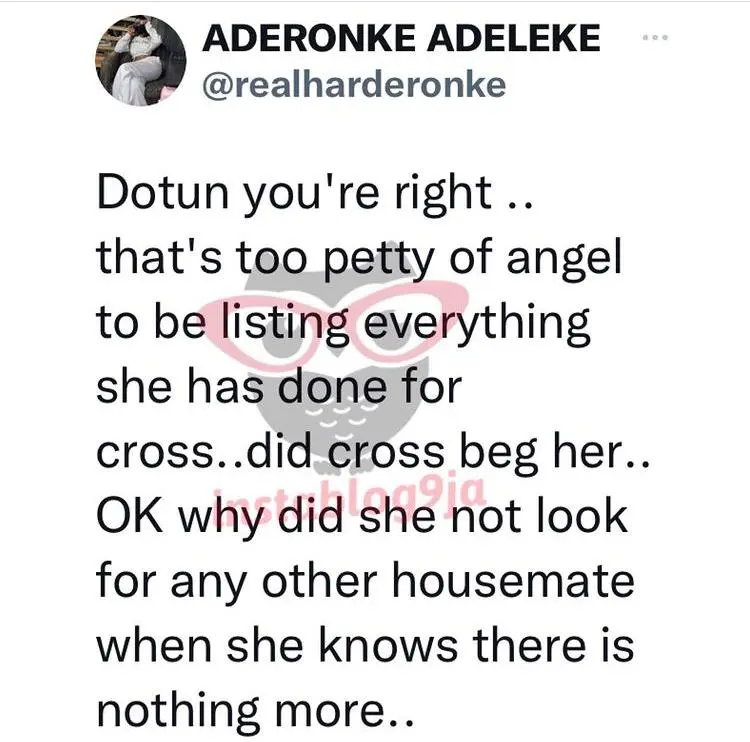
Task: Click the final line "nothing more.."
Action: point(255,709)
